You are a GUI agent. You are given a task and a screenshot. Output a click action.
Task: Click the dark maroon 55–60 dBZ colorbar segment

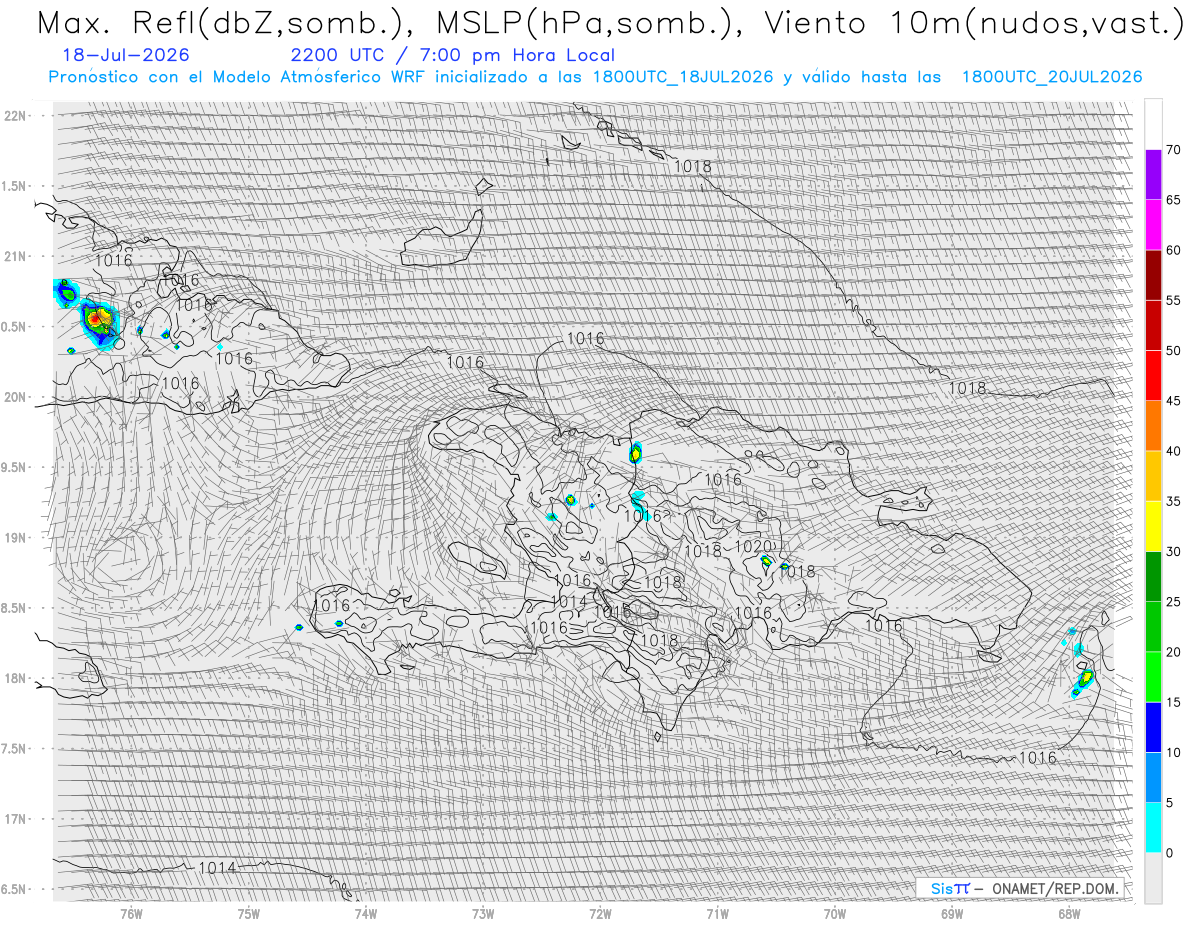(1153, 275)
